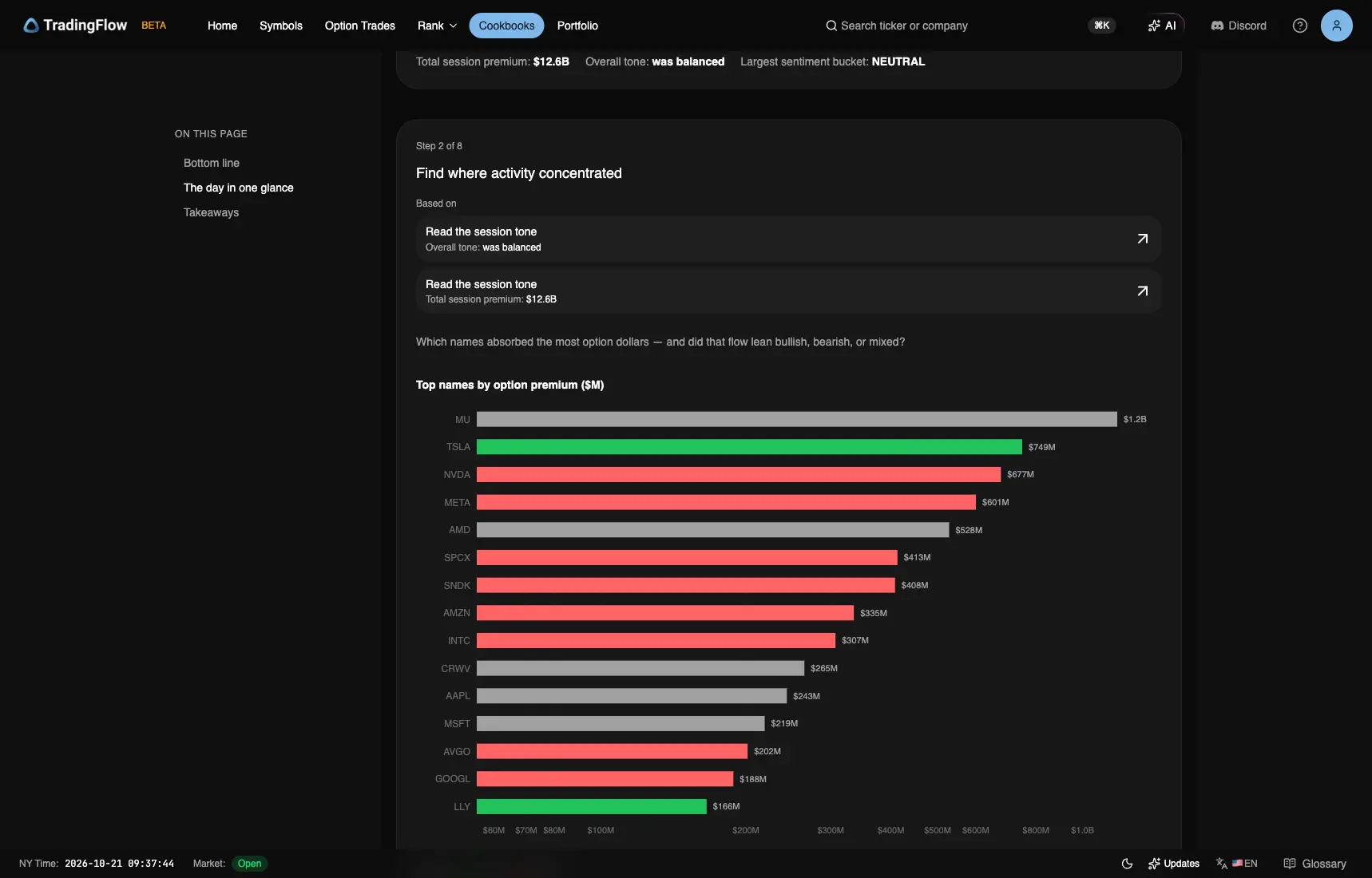1372x878 pixels.
Task: Click the ⌘K shortcut badge
Action: 1102,26
